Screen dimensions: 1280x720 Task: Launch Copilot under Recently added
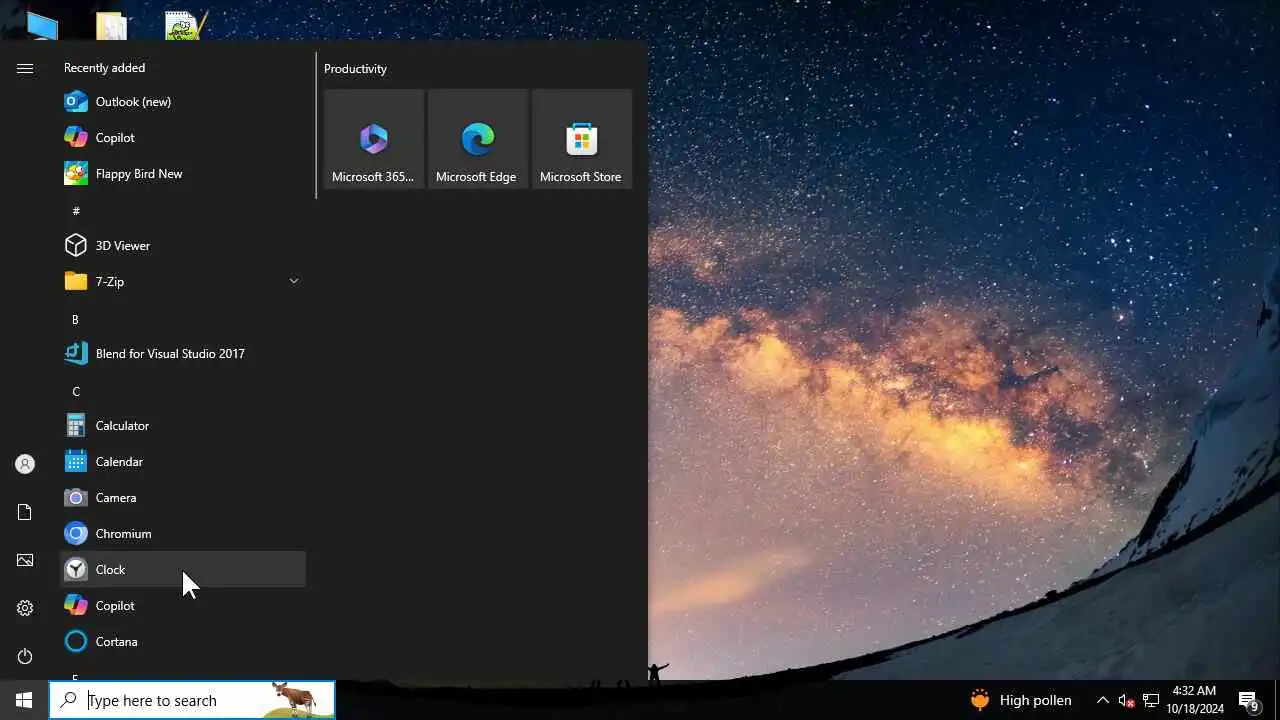pyautogui.click(x=183, y=138)
